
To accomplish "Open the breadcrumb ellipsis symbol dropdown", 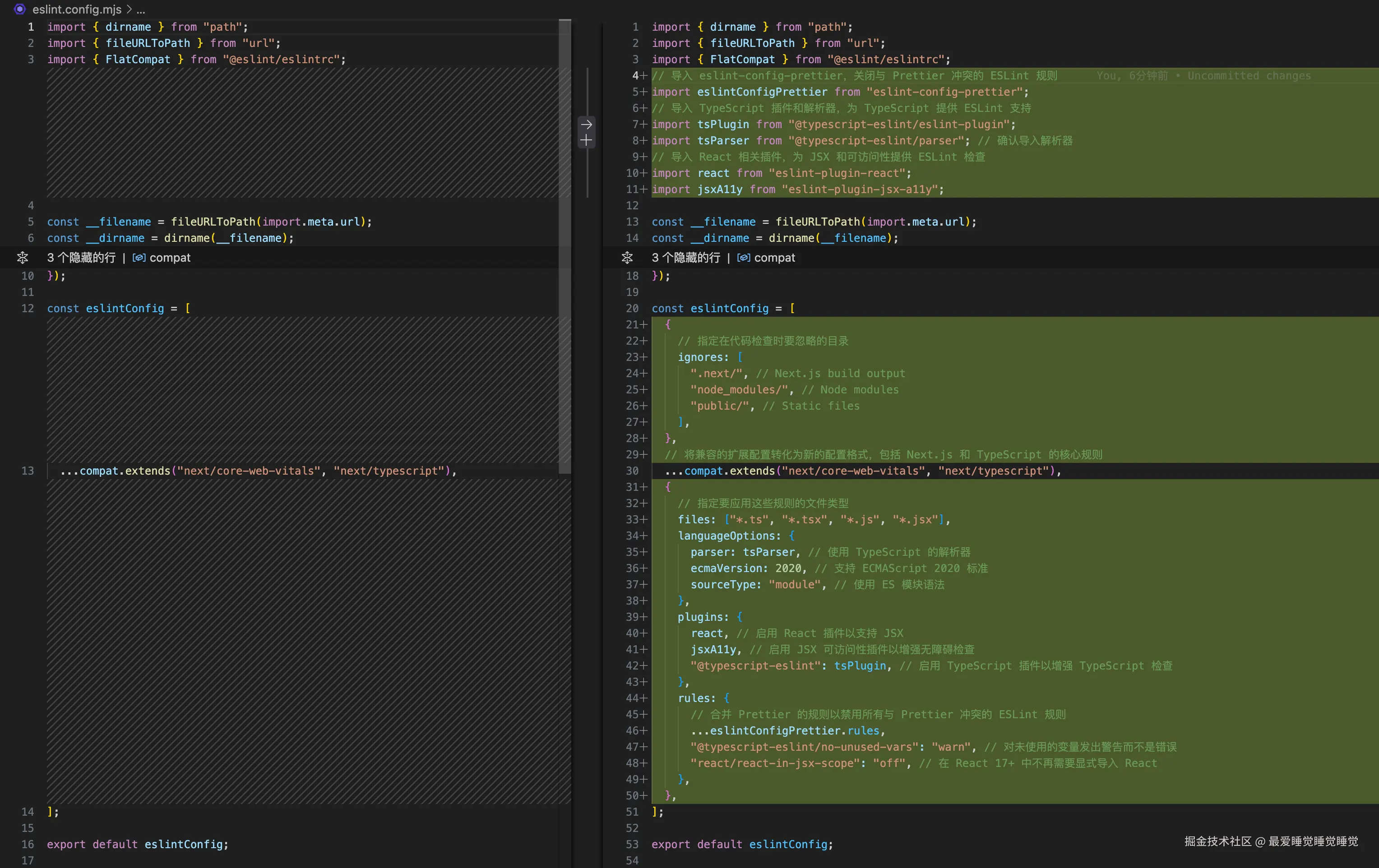I will click(x=141, y=10).
